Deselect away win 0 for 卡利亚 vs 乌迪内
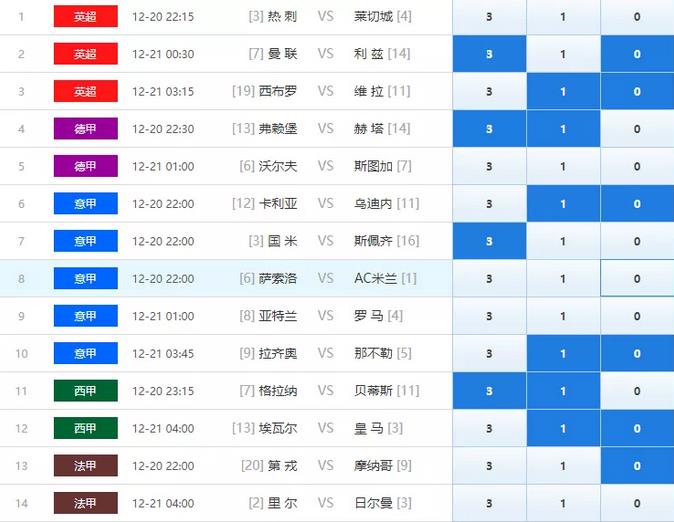This screenshot has height=522, width=674. [x=637, y=204]
